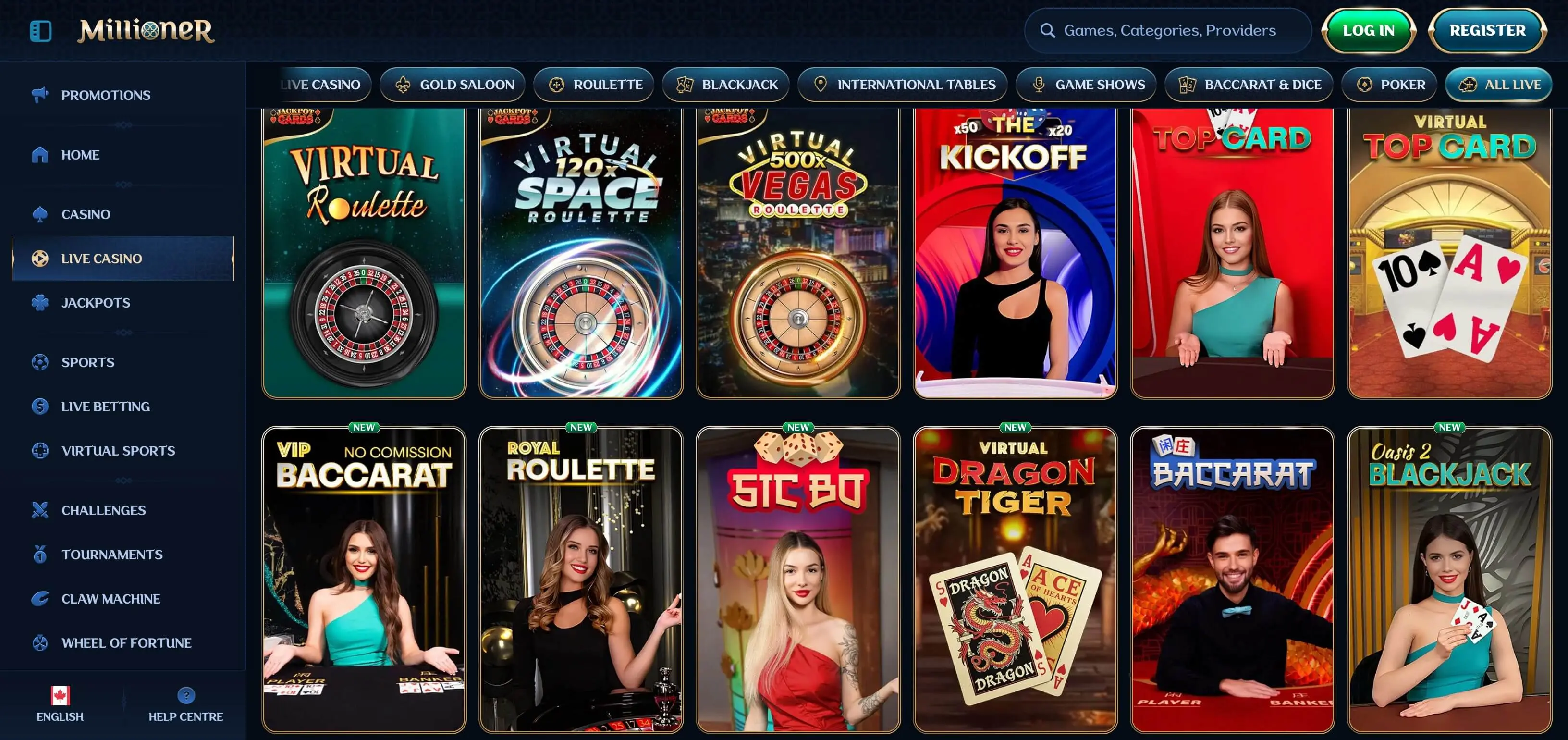Click the Jackpots clover icon
Image resolution: width=1568 pixels, height=740 pixels.
click(40, 303)
